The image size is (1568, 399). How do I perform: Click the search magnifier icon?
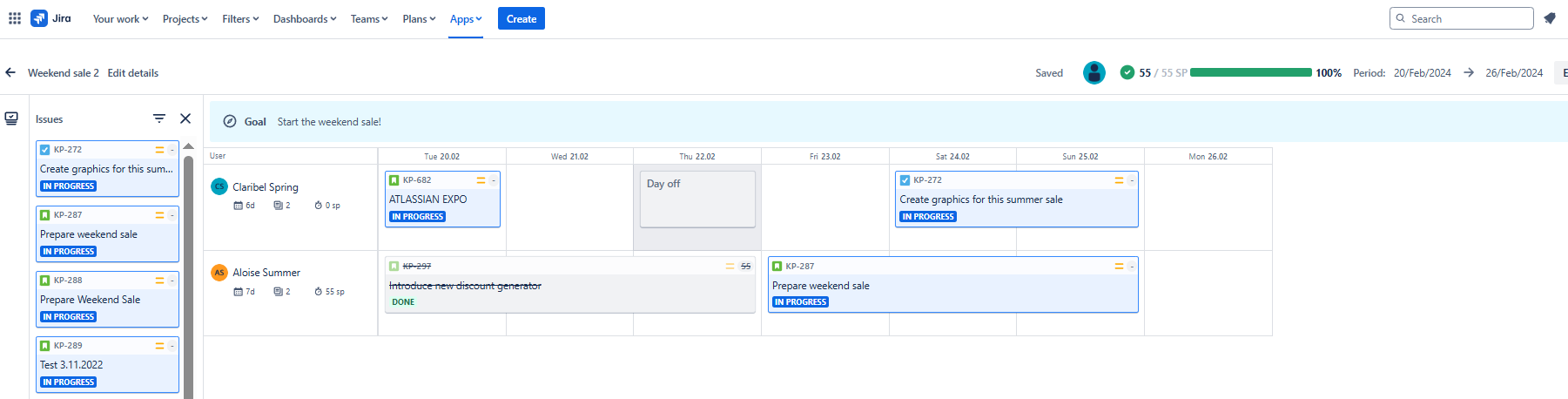point(1401,18)
